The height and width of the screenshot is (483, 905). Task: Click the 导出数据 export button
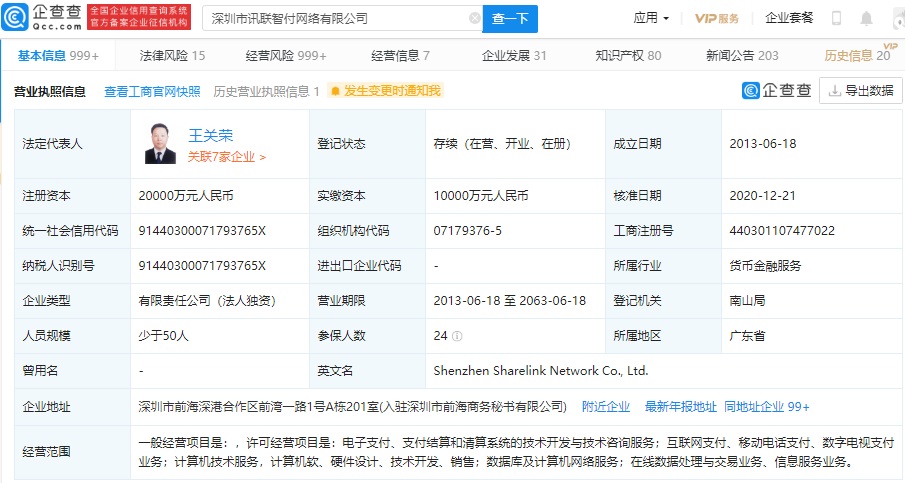point(861,91)
